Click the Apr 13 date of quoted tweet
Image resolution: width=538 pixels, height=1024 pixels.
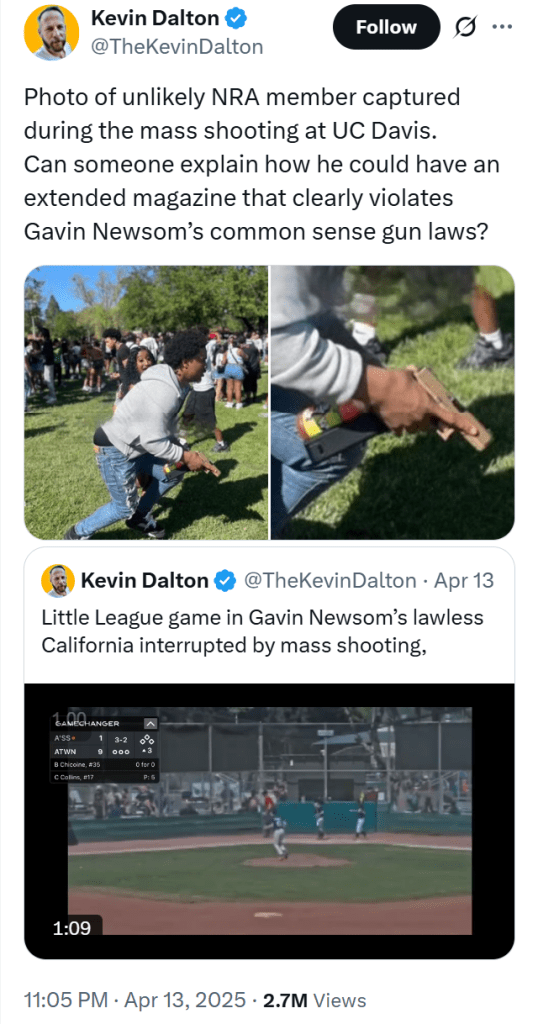(464, 580)
